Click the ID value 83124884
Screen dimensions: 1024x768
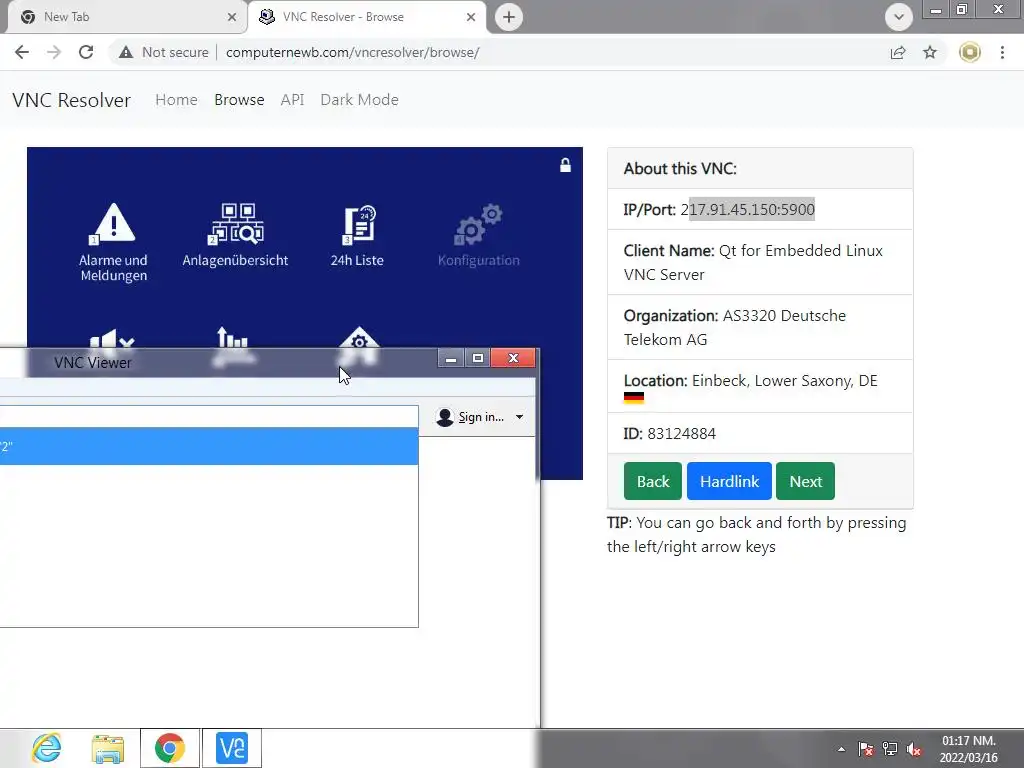(681, 434)
